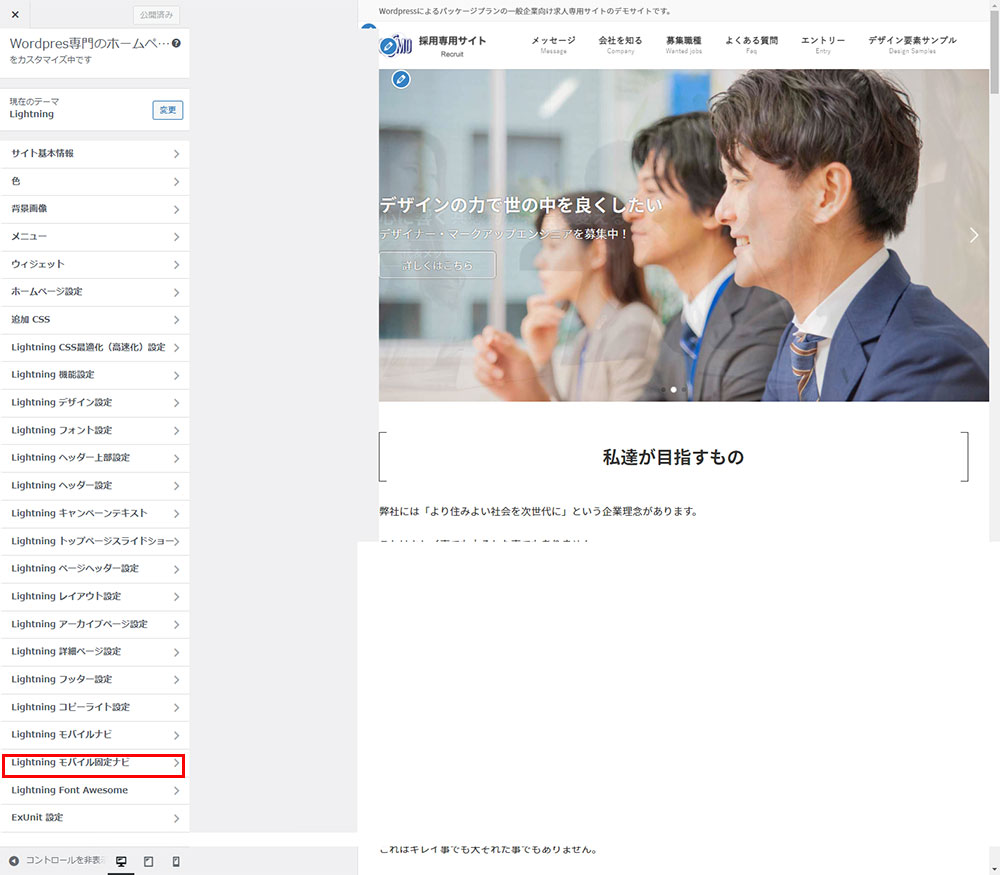This screenshot has height=875, width=1000.
Task: Open the 会社を知る menu item
Action: pos(620,44)
